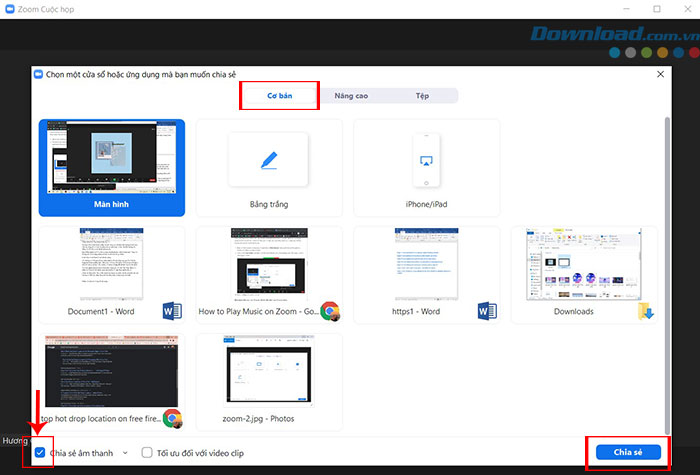Choose the Bảng trắng whiteboard option
This screenshot has height=475, width=700.
pos(269,168)
